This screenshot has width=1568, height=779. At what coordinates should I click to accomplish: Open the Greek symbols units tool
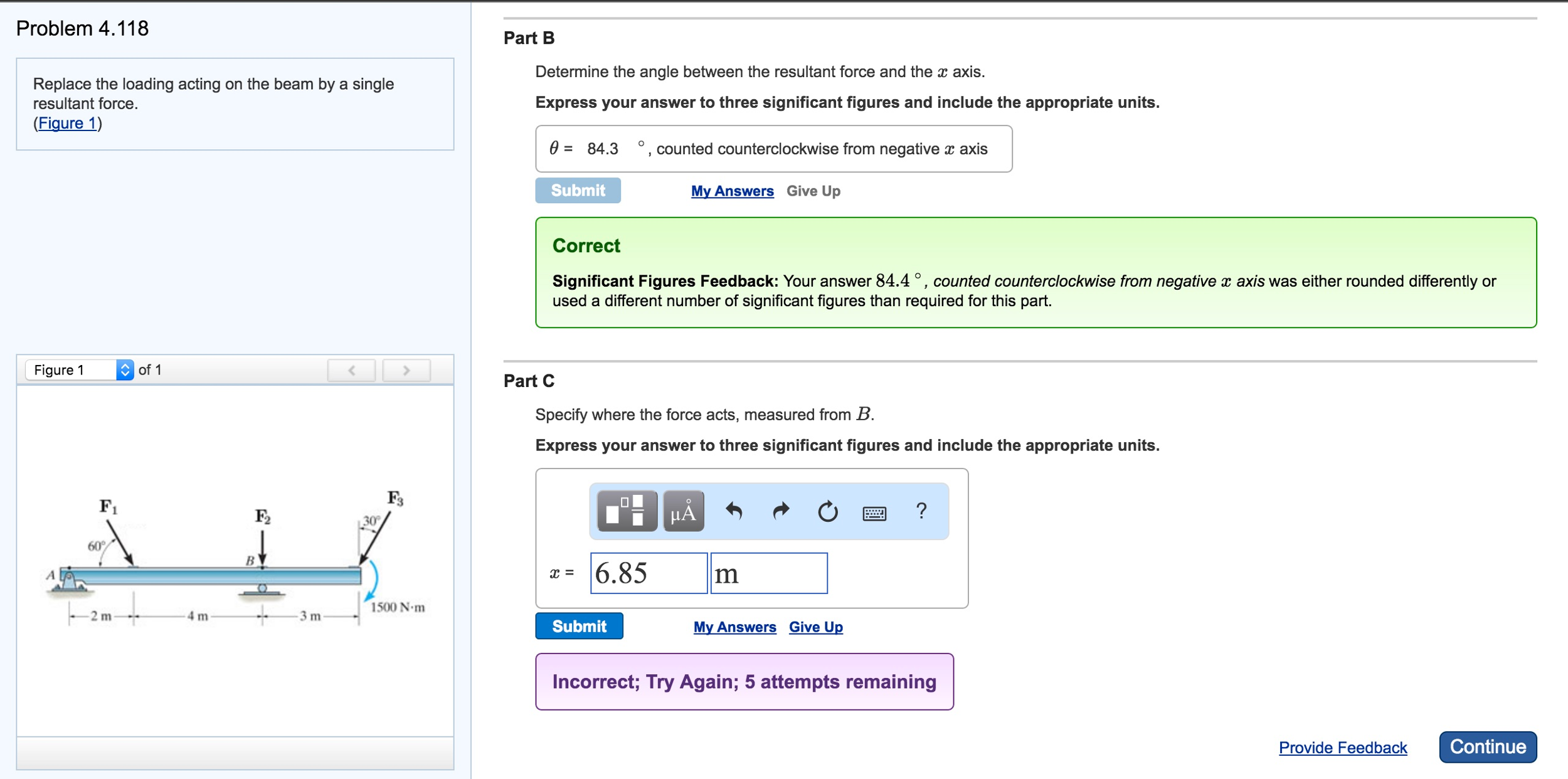pyautogui.click(x=683, y=511)
